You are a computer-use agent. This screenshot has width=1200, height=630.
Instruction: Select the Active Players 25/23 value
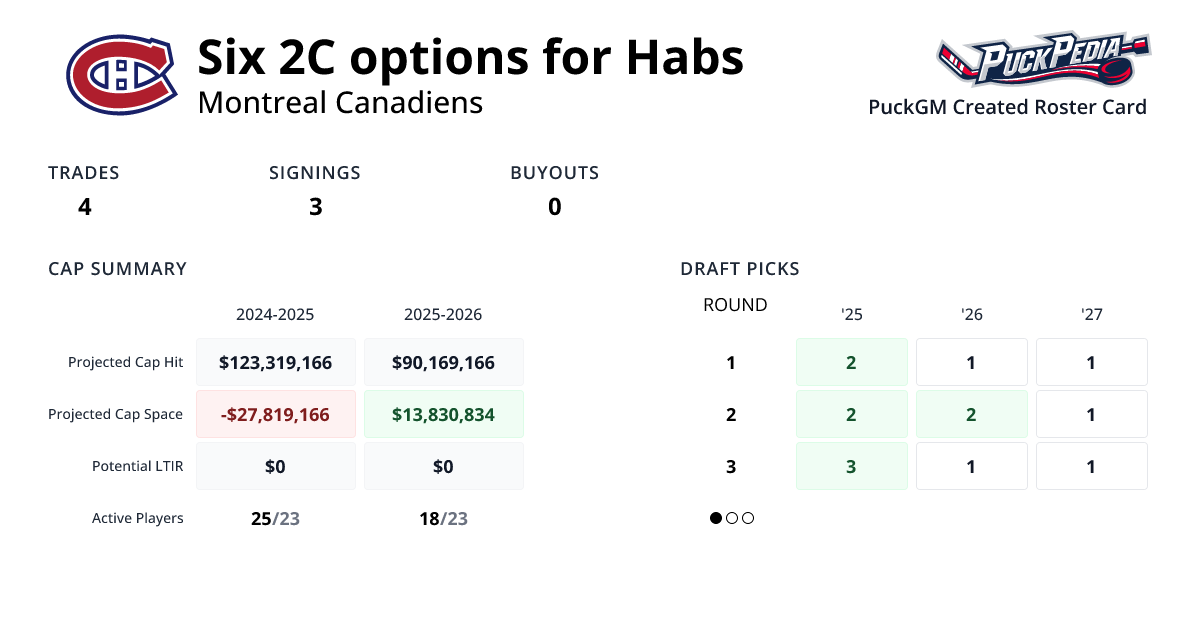pos(275,518)
